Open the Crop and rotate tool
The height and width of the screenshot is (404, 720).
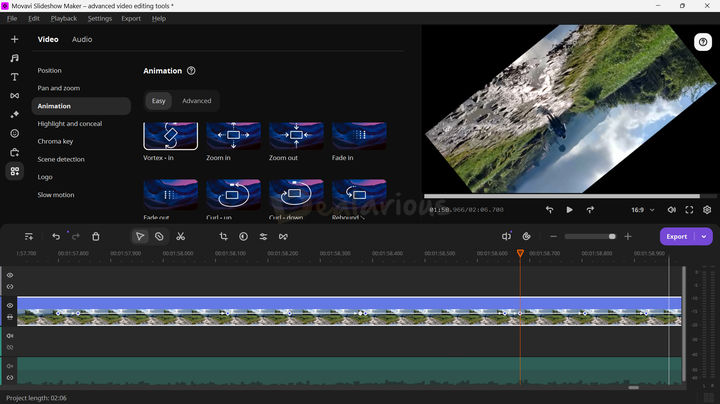(x=224, y=236)
